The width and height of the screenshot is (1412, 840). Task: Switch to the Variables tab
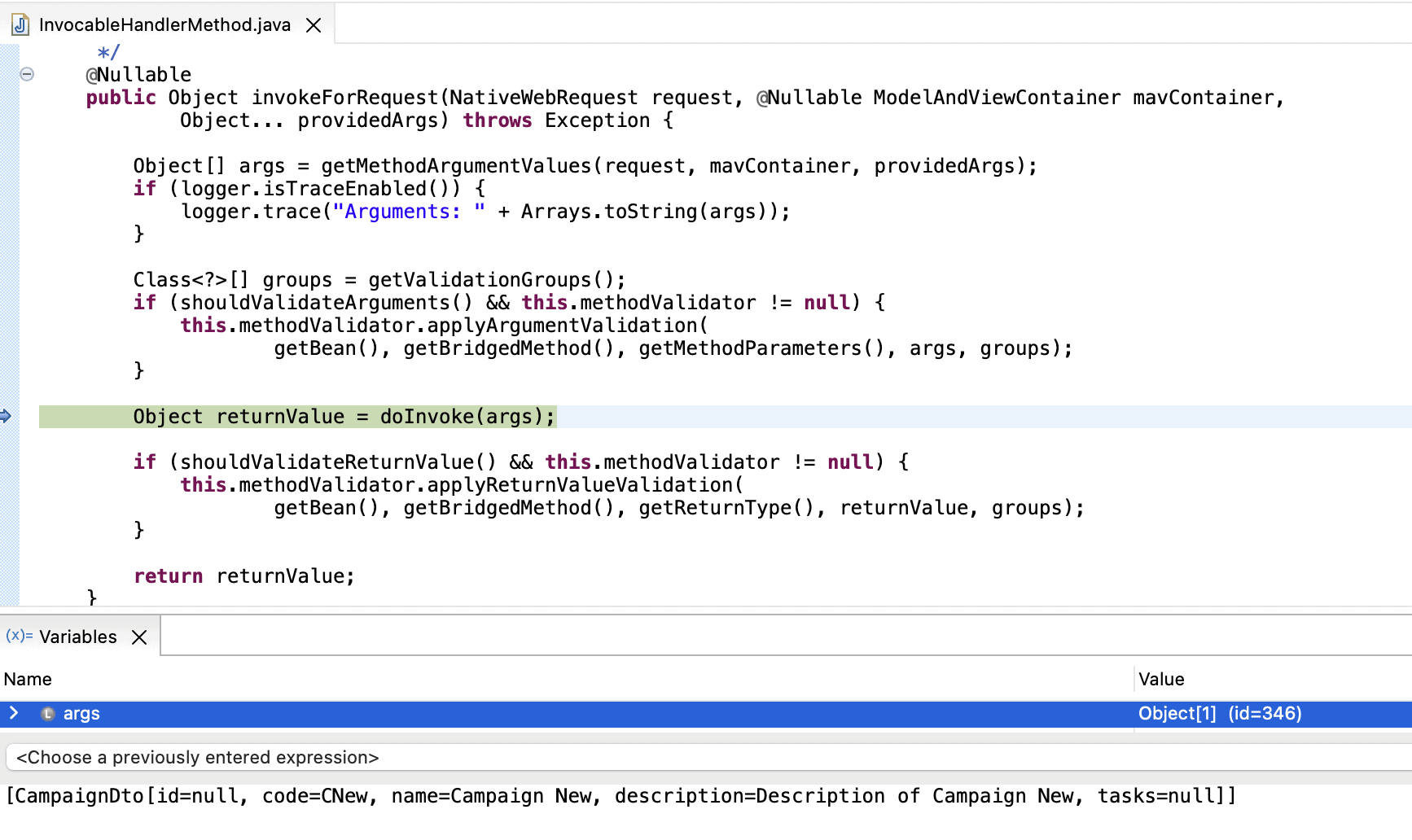[x=78, y=637]
